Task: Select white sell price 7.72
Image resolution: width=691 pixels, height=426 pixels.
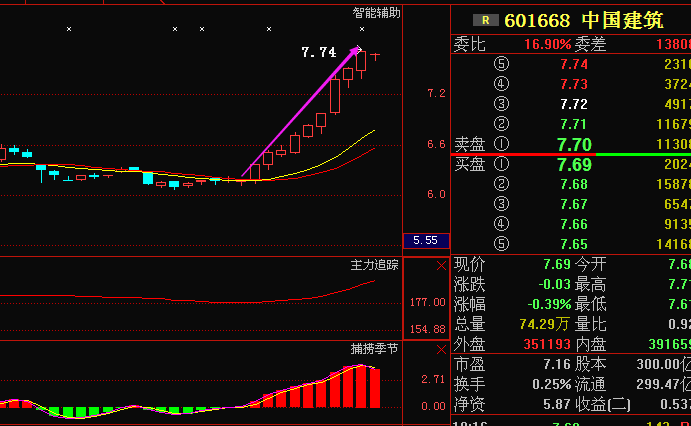Action: coord(574,104)
